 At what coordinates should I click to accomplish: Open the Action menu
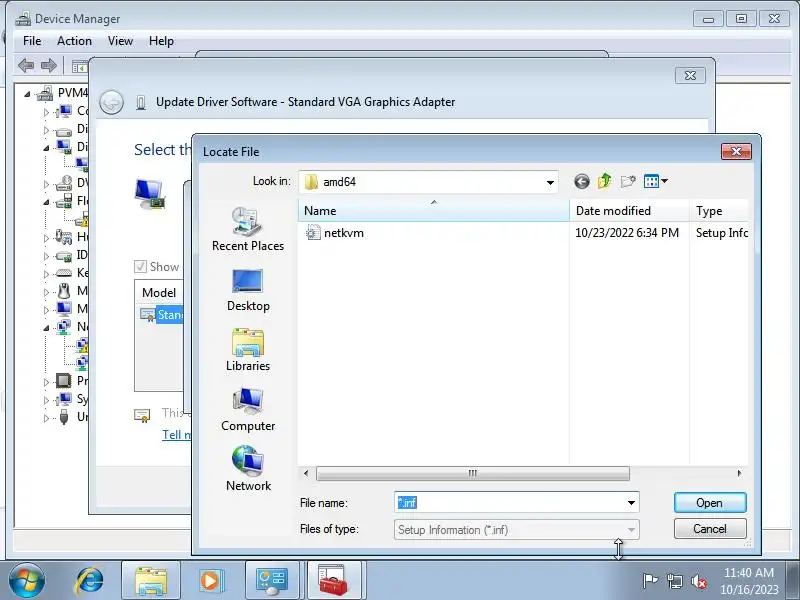(x=74, y=41)
